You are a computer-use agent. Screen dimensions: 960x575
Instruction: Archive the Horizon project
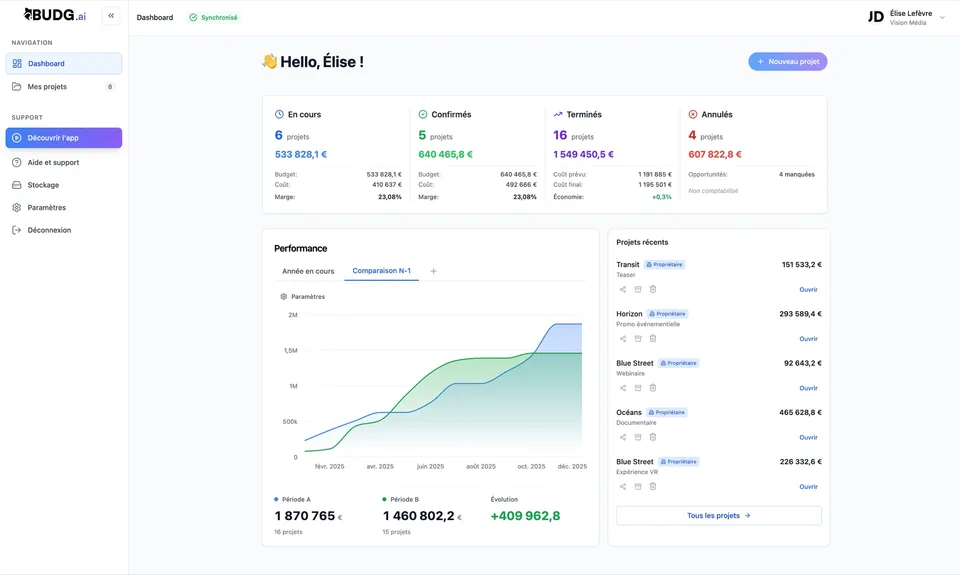(x=638, y=339)
